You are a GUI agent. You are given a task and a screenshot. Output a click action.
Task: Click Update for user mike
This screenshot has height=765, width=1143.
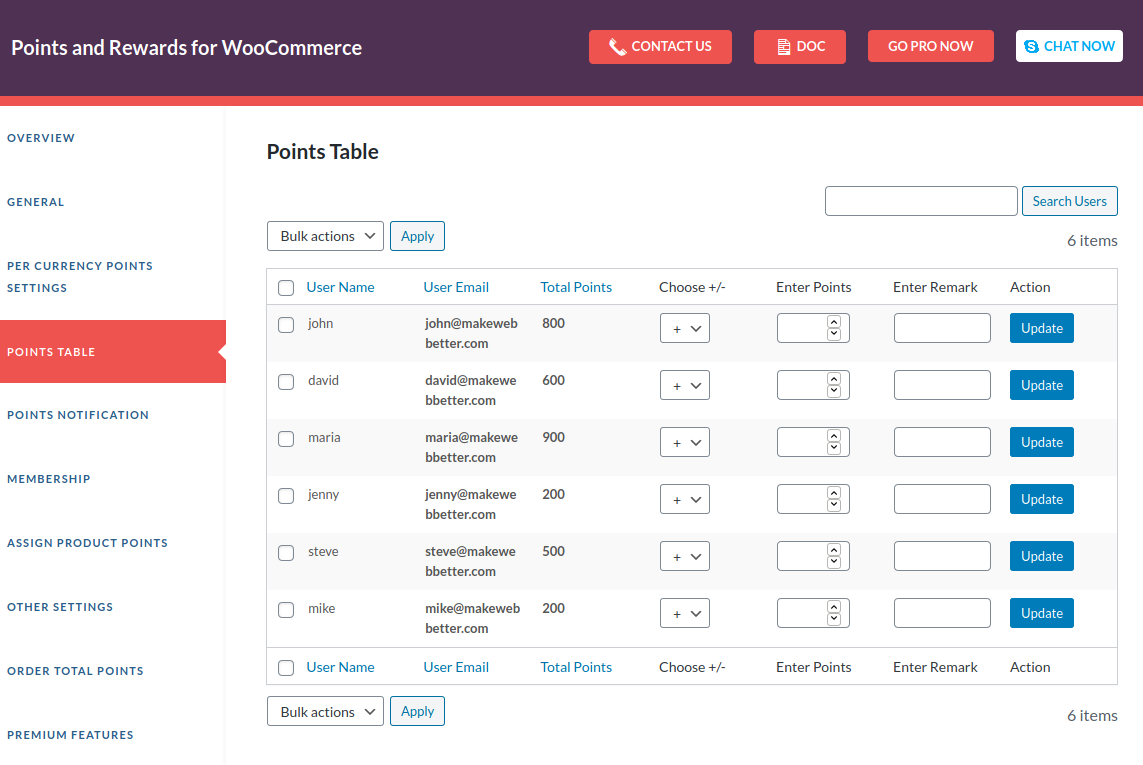pyautogui.click(x=1042, y=613)
